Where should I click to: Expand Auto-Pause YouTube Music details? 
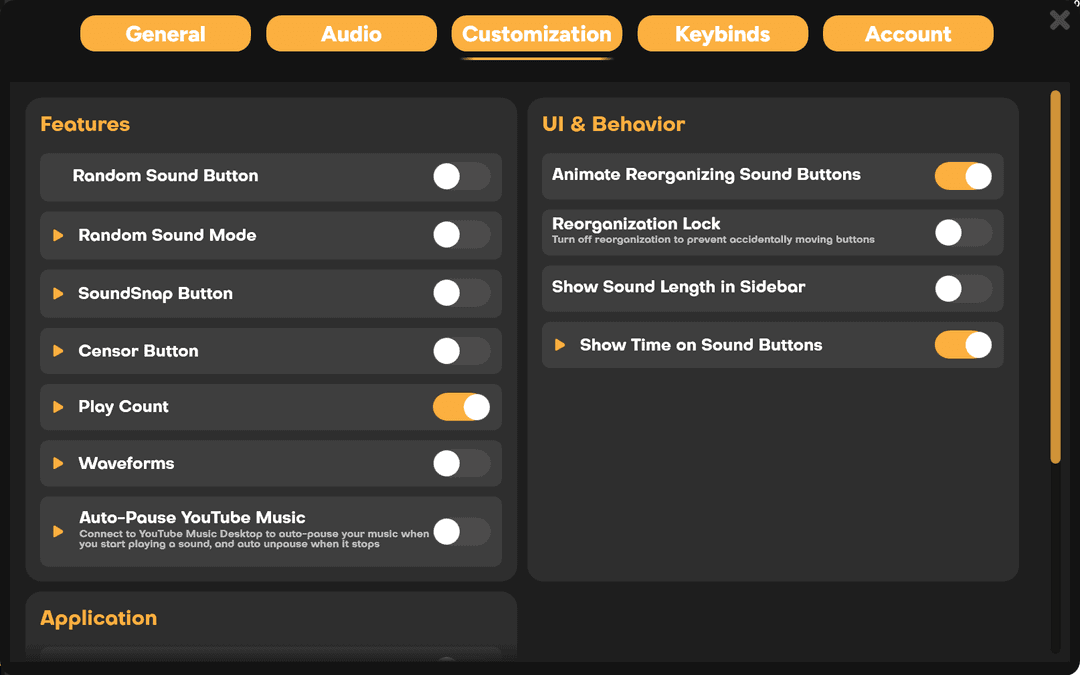(58, 531)
